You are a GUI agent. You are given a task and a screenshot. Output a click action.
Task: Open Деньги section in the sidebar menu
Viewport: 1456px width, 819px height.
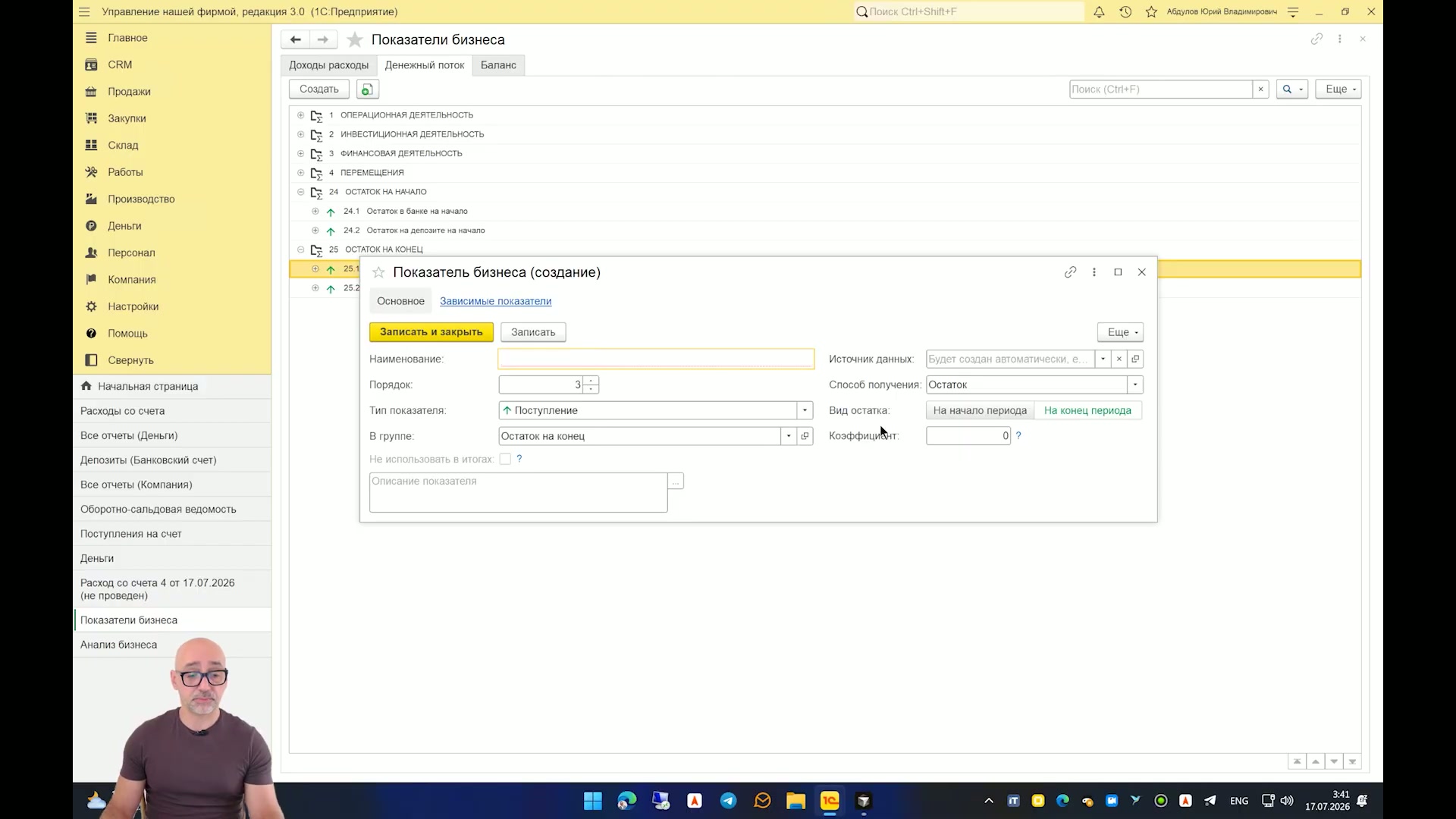pos(124,226)
